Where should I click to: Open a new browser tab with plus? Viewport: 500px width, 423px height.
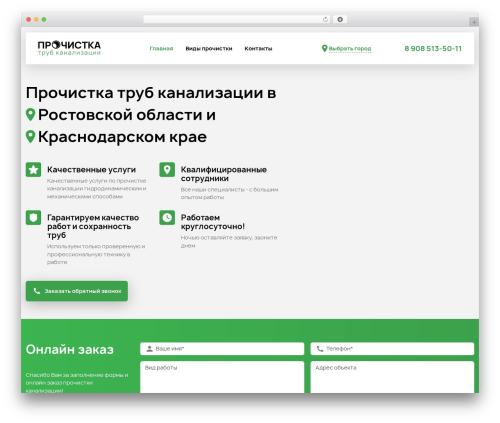tap(474, 22)
